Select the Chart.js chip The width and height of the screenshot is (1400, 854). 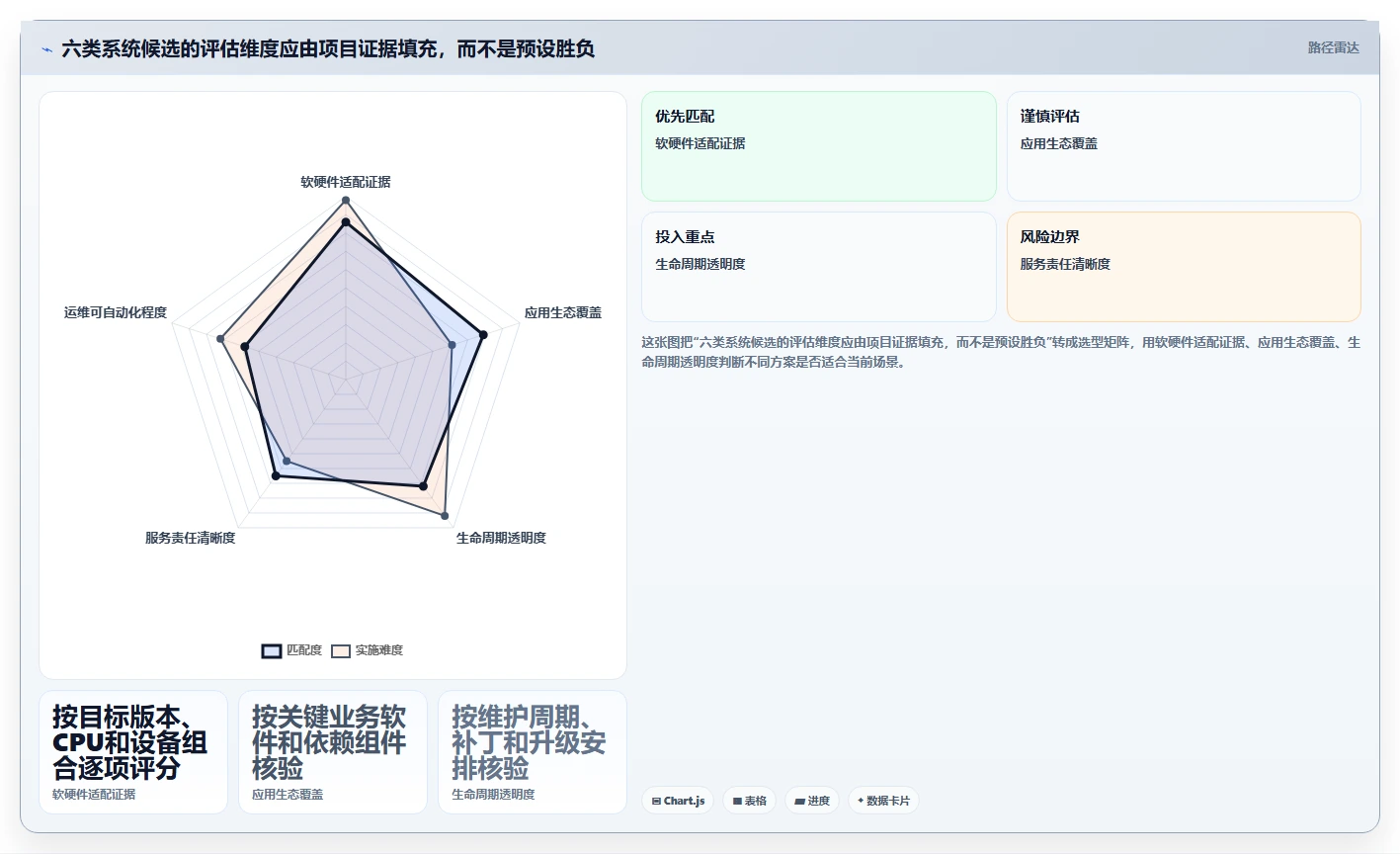pos(678,801)
